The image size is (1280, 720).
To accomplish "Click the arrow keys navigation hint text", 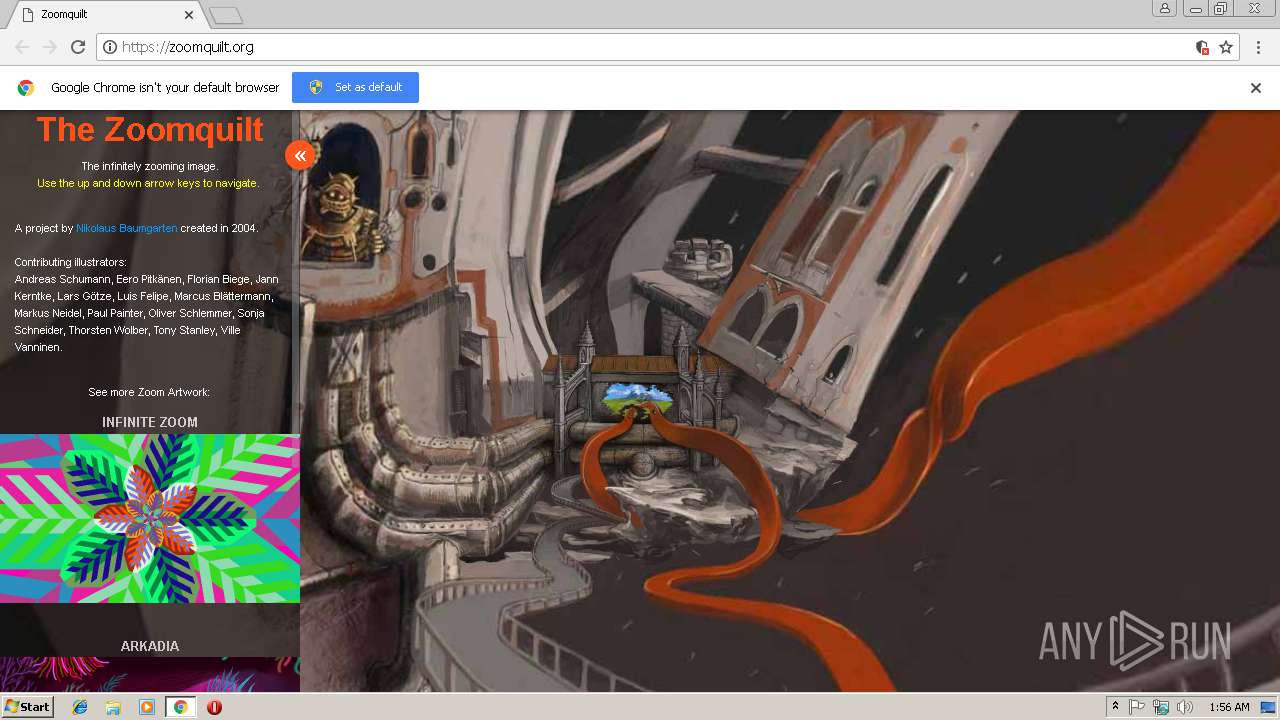I will point(148,183).
